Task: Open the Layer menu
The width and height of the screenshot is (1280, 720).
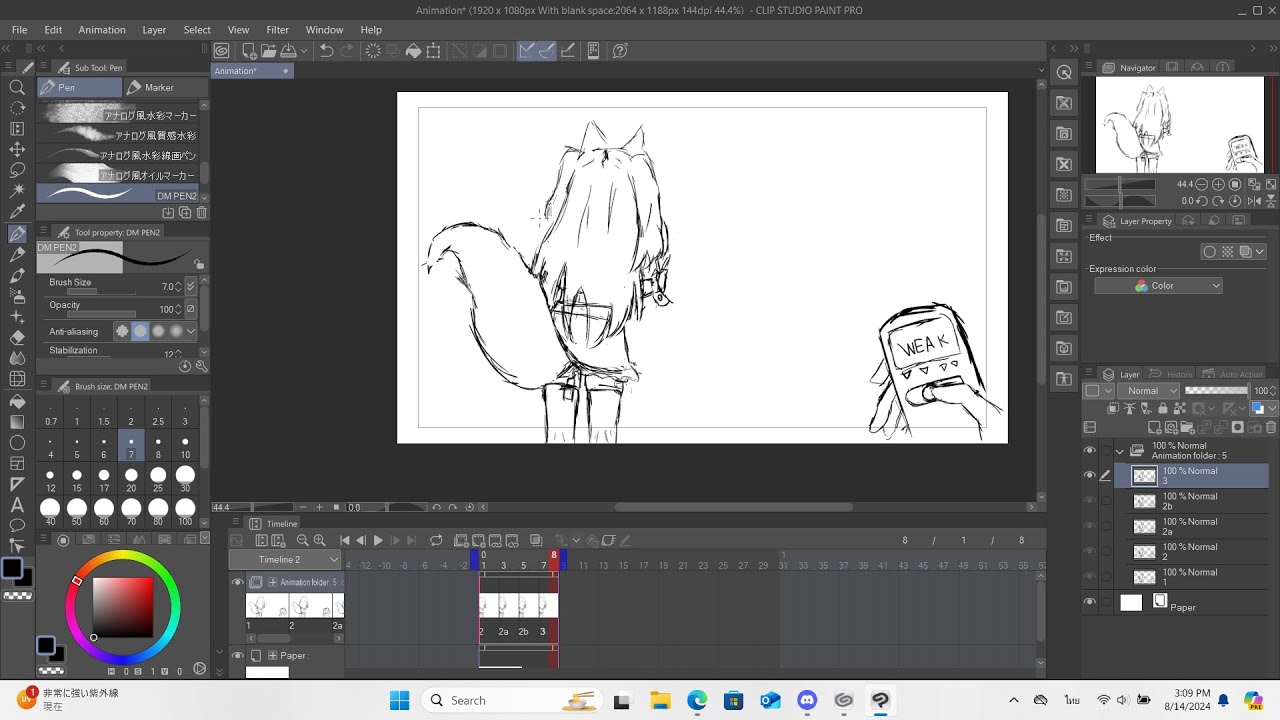Action: point(154,30)
